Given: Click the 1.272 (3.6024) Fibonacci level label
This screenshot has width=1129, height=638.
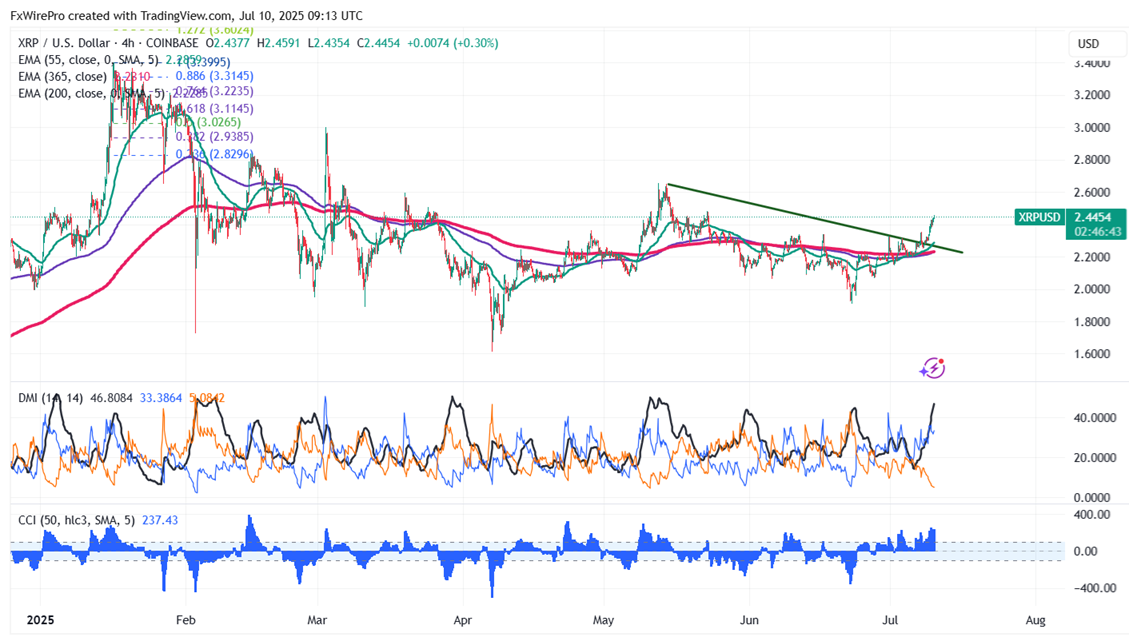Looking at the screenshot, I should [215, 30].
